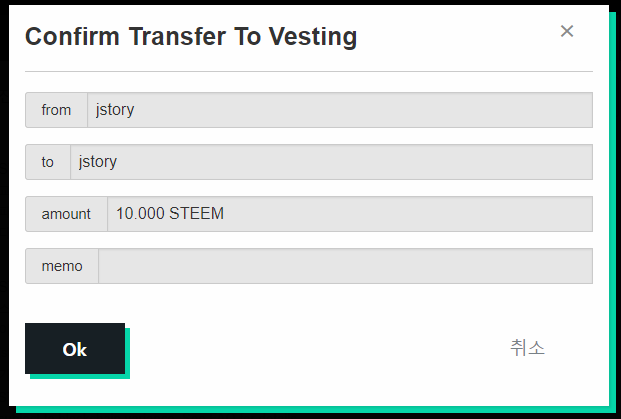Click inside the empty memo field
621x419 pixels.
345,266
